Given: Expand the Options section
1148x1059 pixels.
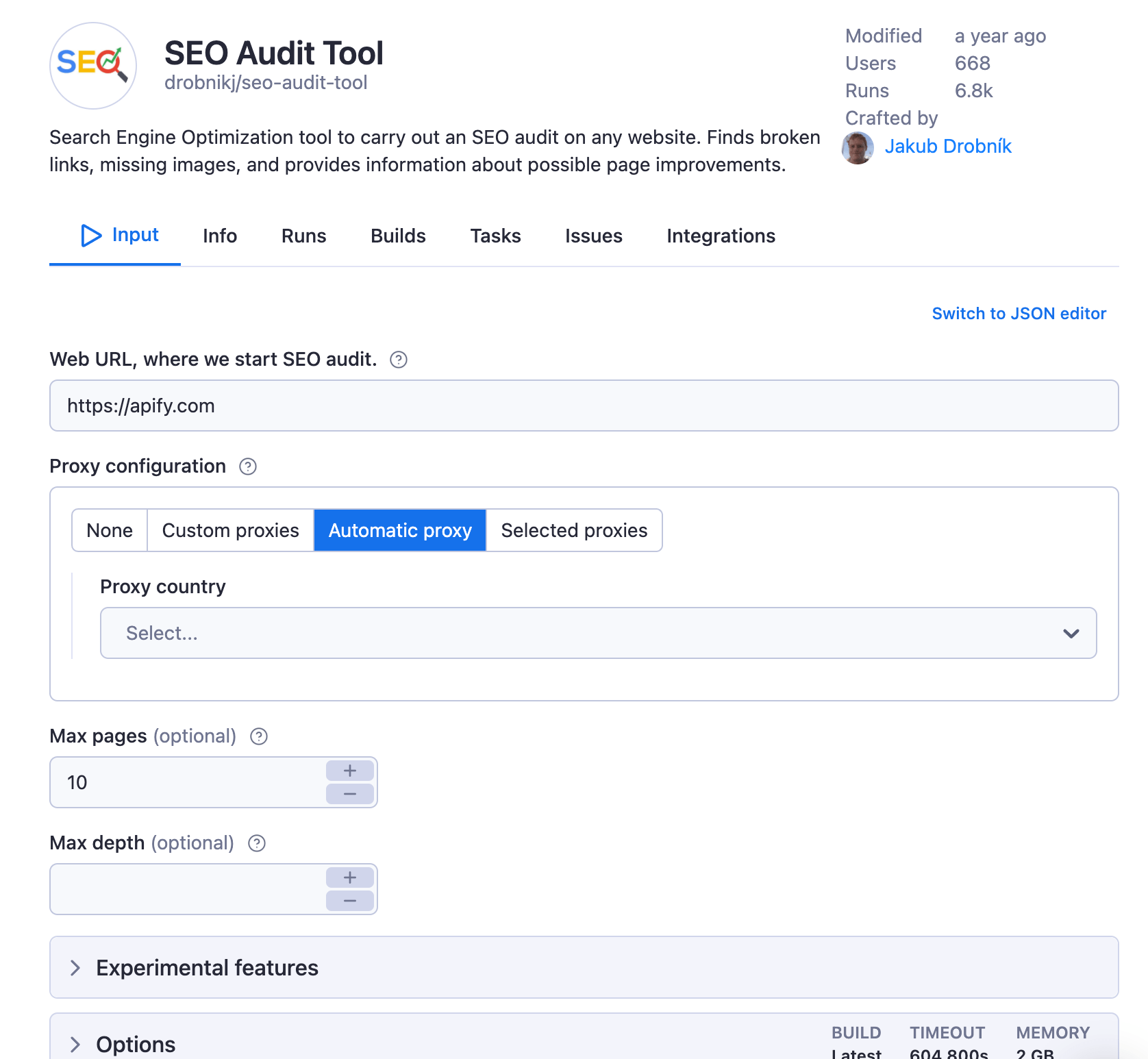Looking at the screenshot, I should pyautogui.click(x=136, y=1044).
